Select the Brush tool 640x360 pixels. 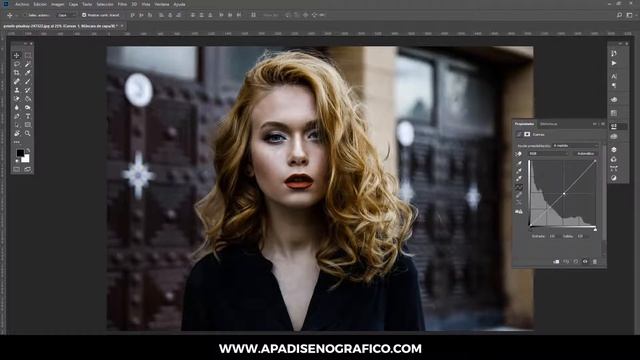[x=28, y=82]
